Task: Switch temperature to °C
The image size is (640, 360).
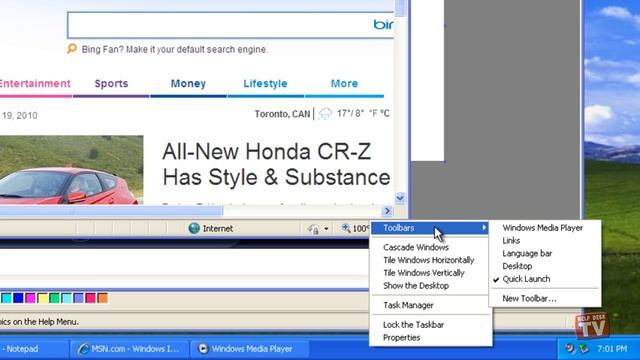Action: point(384,113)
